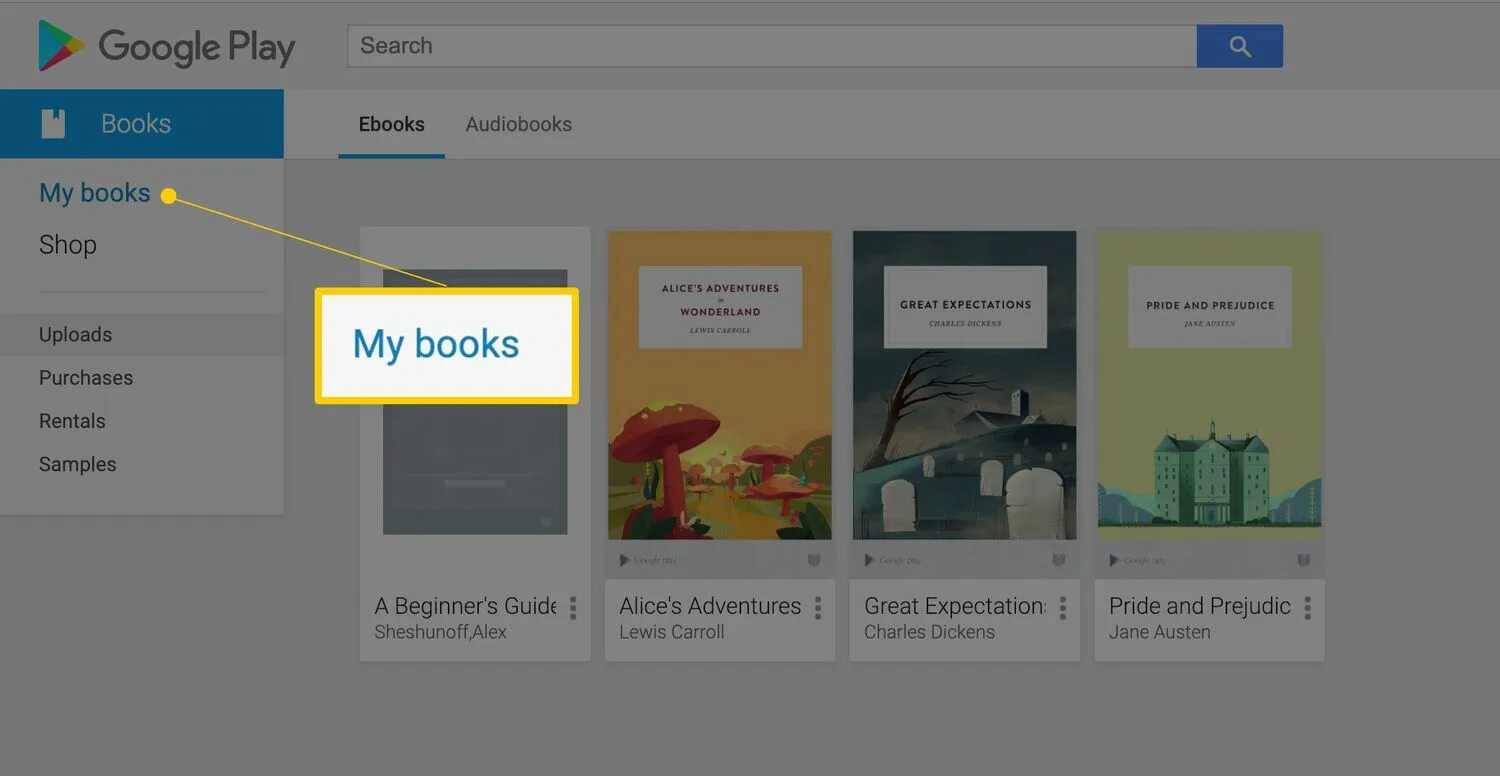
Task: Select My books in the sidebar
Action: coord(94,193)
